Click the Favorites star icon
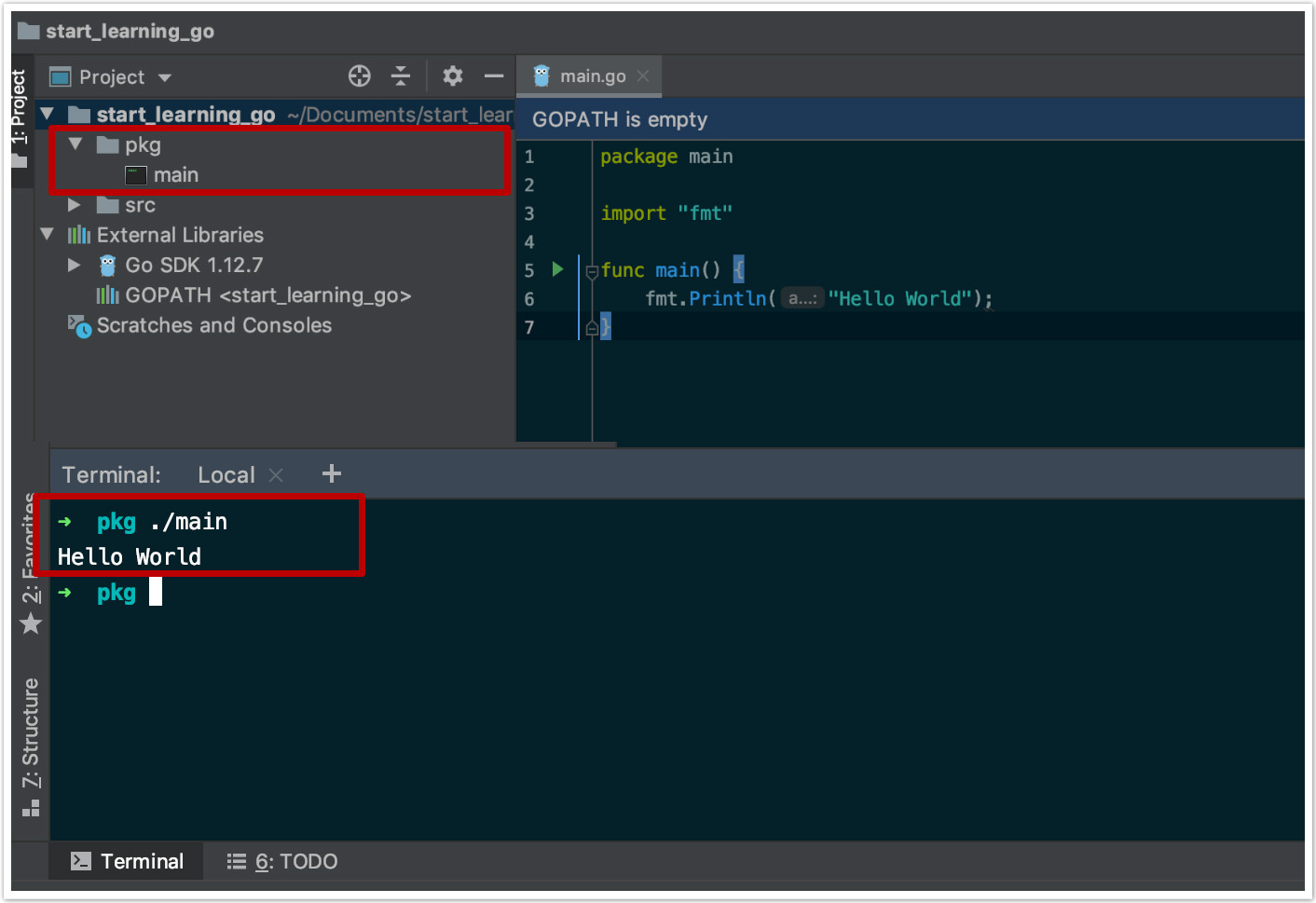1316x903 pixels. click(x=31, y=623)
